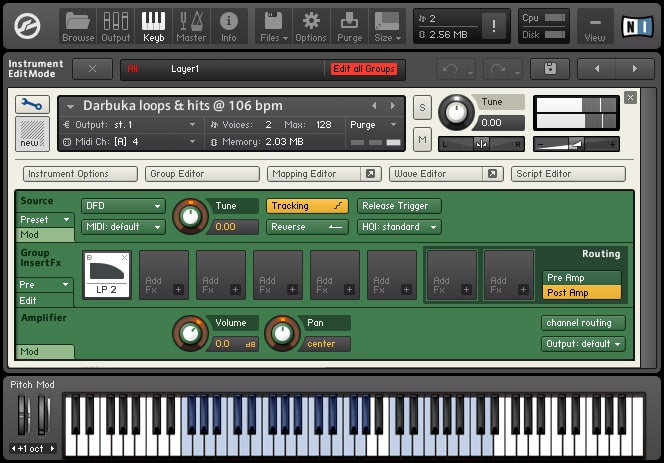Open the Browse panel

click(78, 26)
